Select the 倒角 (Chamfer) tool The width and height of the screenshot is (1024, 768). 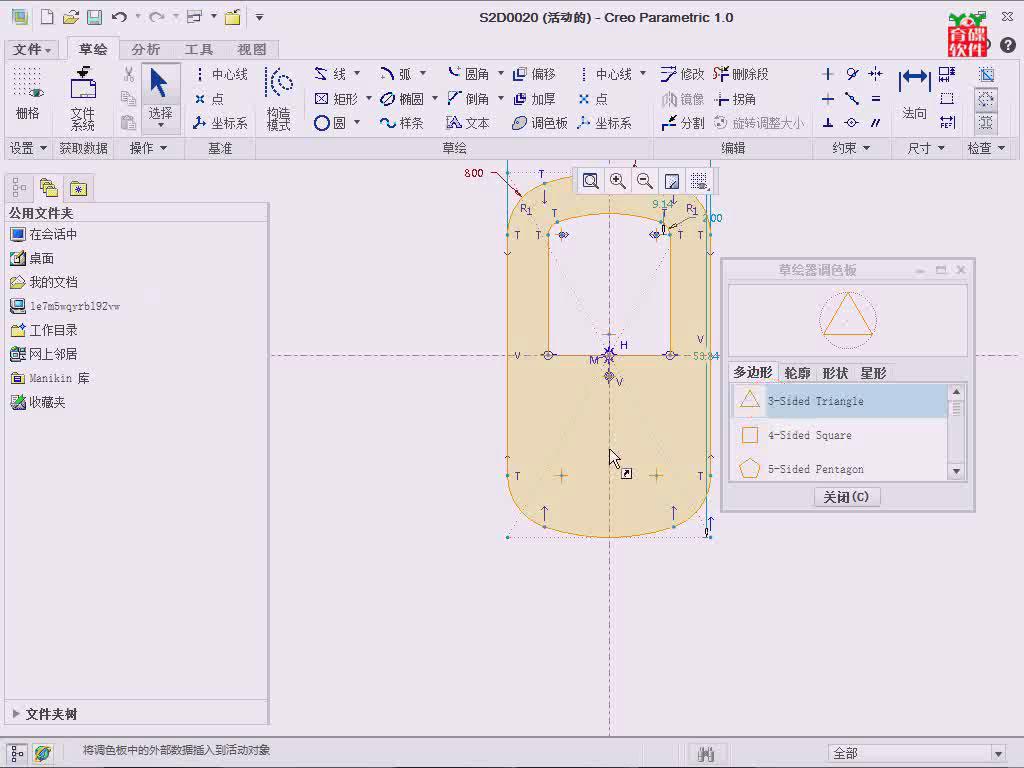(x=468, y=99)
